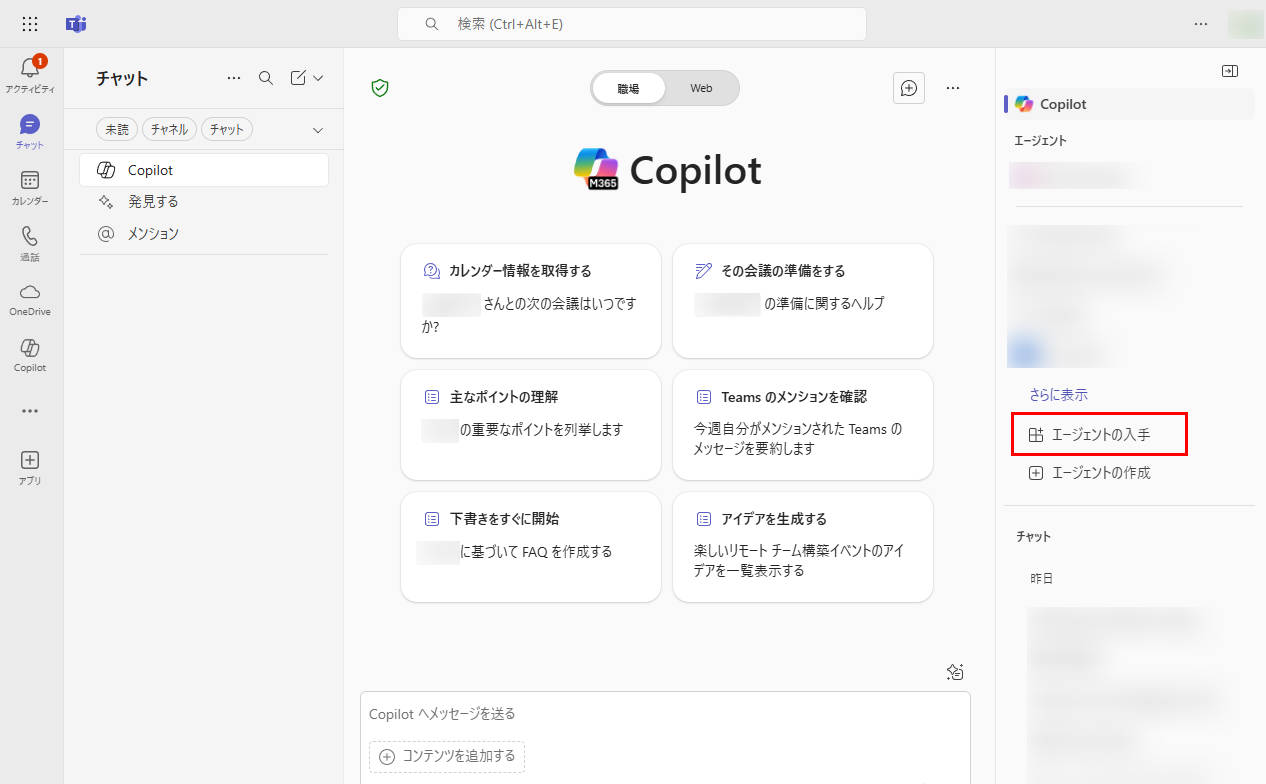Select the アイデアを生成する prompt card
1266x784 pixels.
tap(803, 547)
